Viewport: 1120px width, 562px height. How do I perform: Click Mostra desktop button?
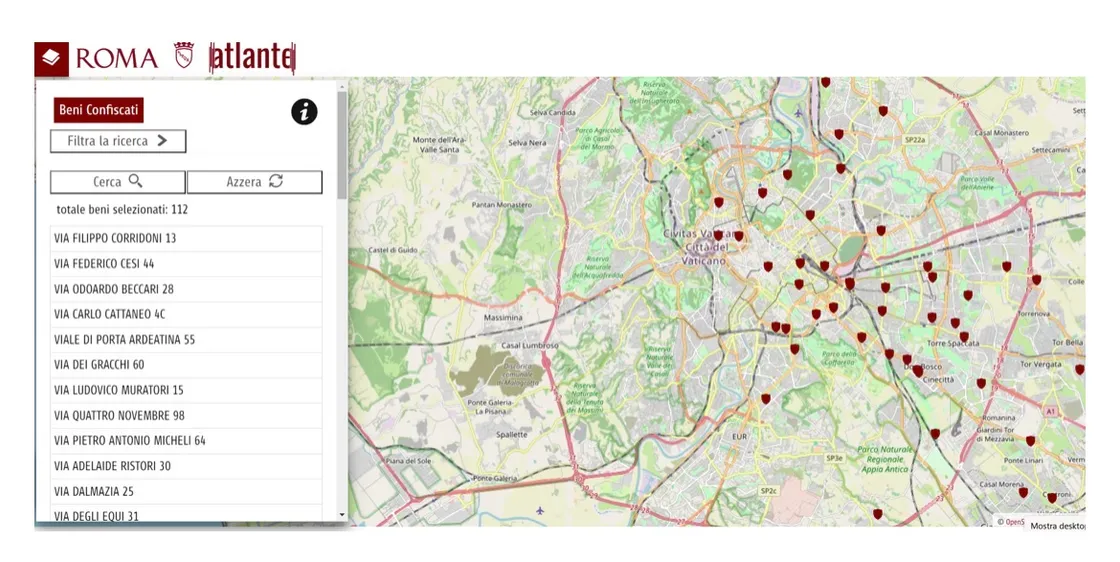point(1056,526)
